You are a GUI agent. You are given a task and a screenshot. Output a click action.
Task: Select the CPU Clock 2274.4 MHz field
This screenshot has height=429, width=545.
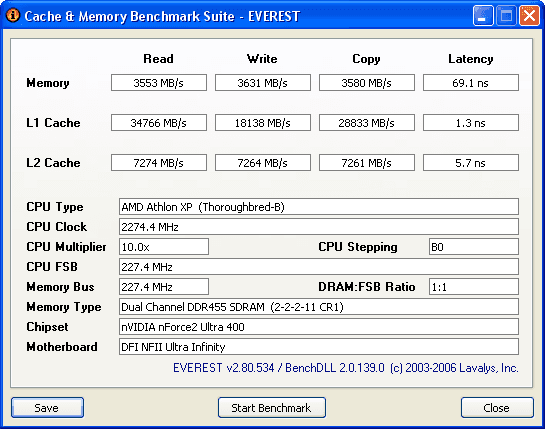tap(319, 227)
